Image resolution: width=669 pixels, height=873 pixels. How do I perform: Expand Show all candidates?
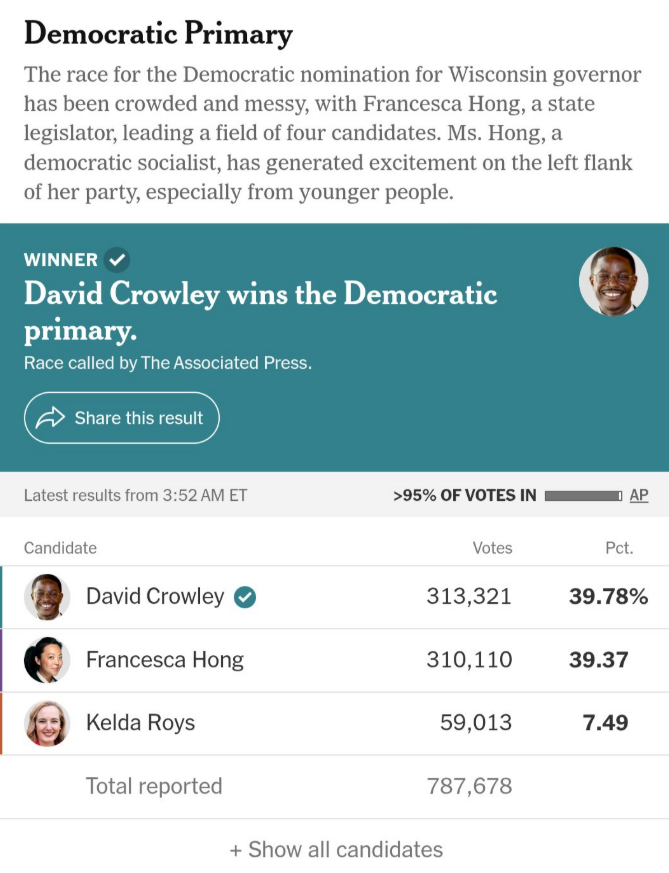[336, 850]
